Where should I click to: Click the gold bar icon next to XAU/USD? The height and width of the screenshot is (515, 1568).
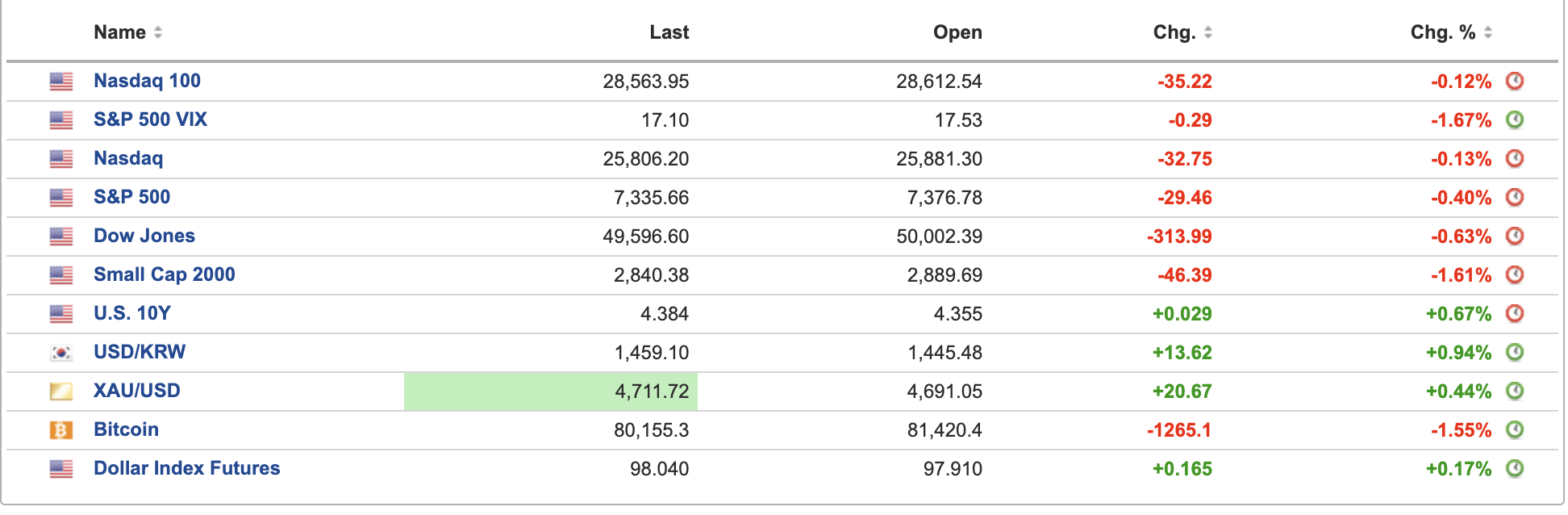(x=61, y=391)
